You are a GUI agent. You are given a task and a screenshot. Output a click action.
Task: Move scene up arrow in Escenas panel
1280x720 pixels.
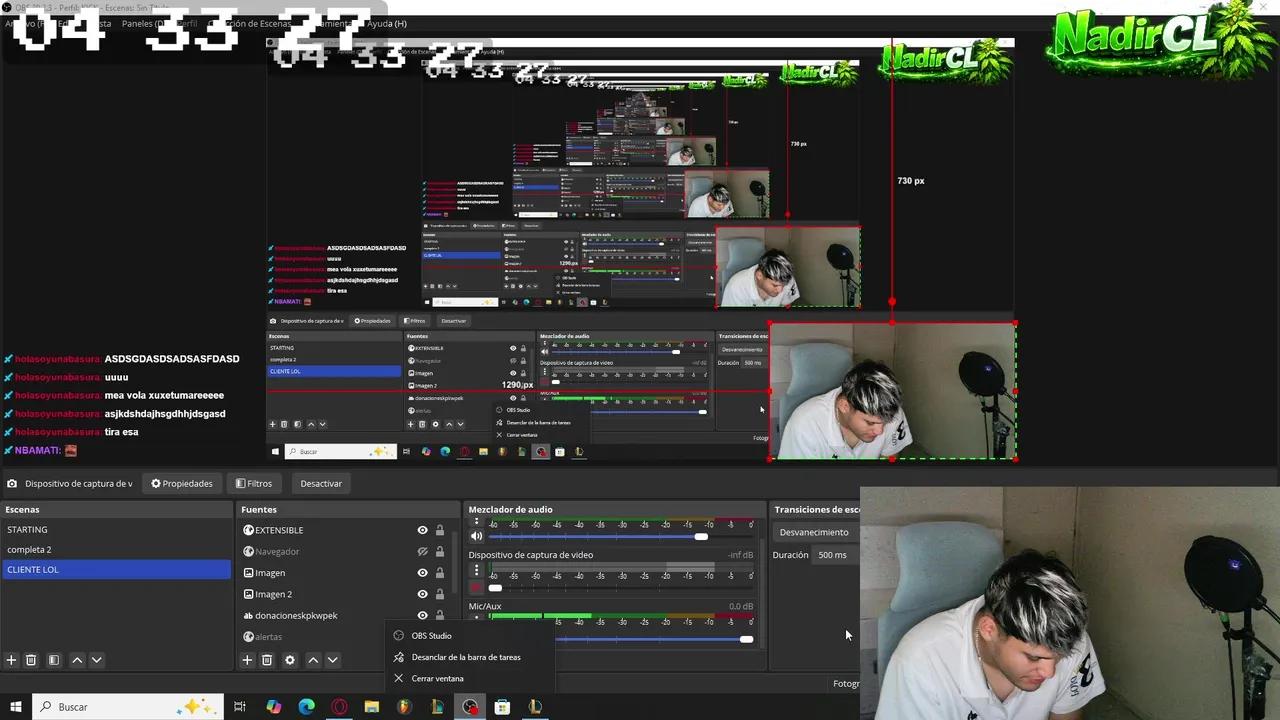[77, 660]
